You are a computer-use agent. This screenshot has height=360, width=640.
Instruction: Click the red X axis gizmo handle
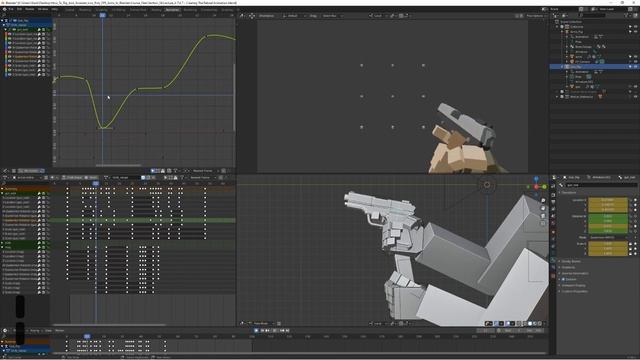click(x=536, y=187)
